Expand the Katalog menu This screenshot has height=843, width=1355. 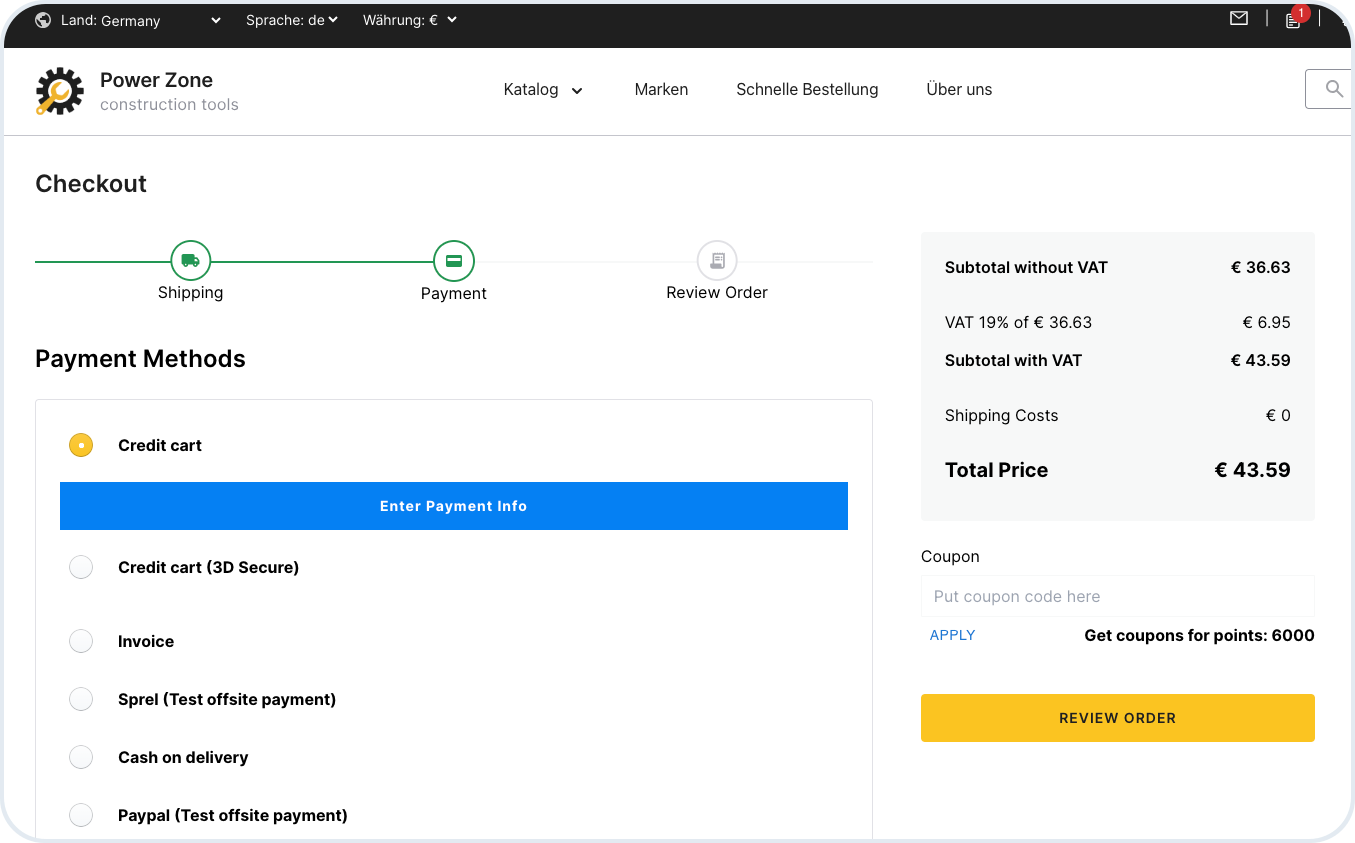[x=543, y=90]
